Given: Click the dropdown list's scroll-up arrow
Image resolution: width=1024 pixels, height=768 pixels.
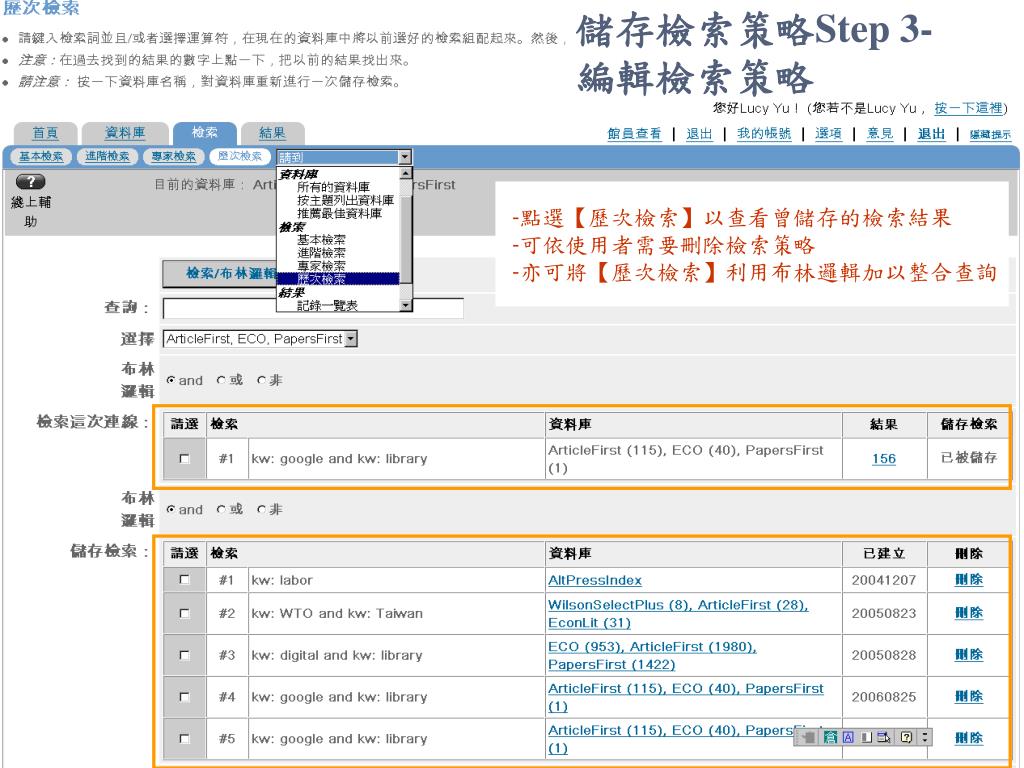Looking at the screenshot, I should tap(406, 173).
